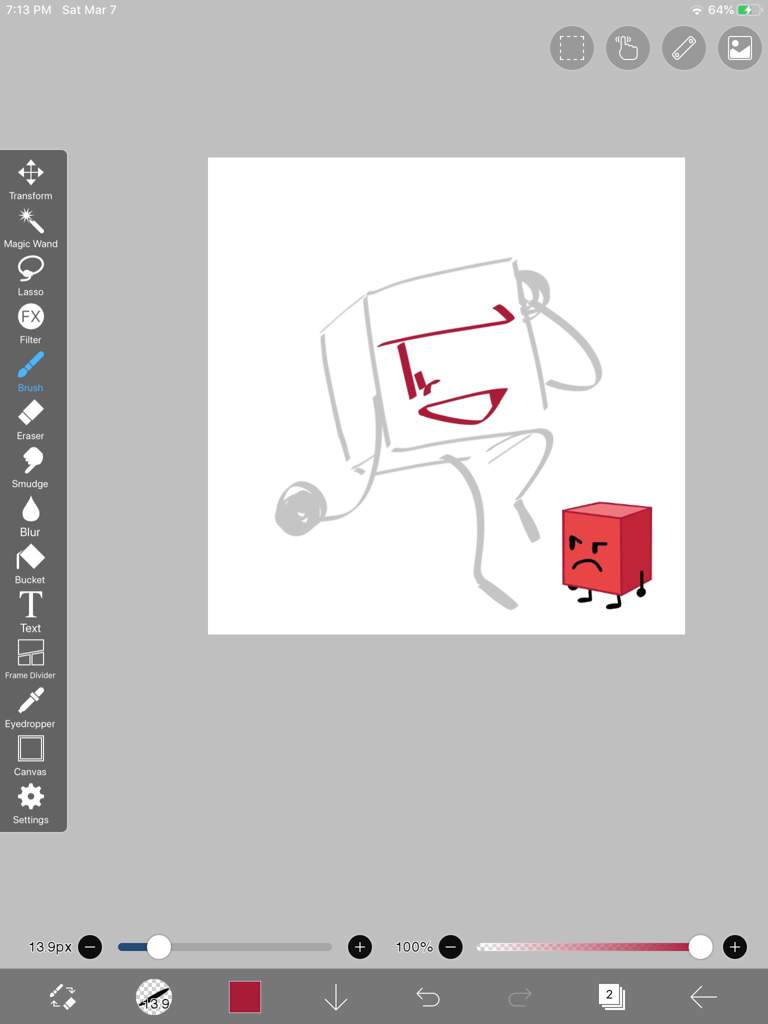Toggle the stabilizer hand-tap button

click(628, 48)
